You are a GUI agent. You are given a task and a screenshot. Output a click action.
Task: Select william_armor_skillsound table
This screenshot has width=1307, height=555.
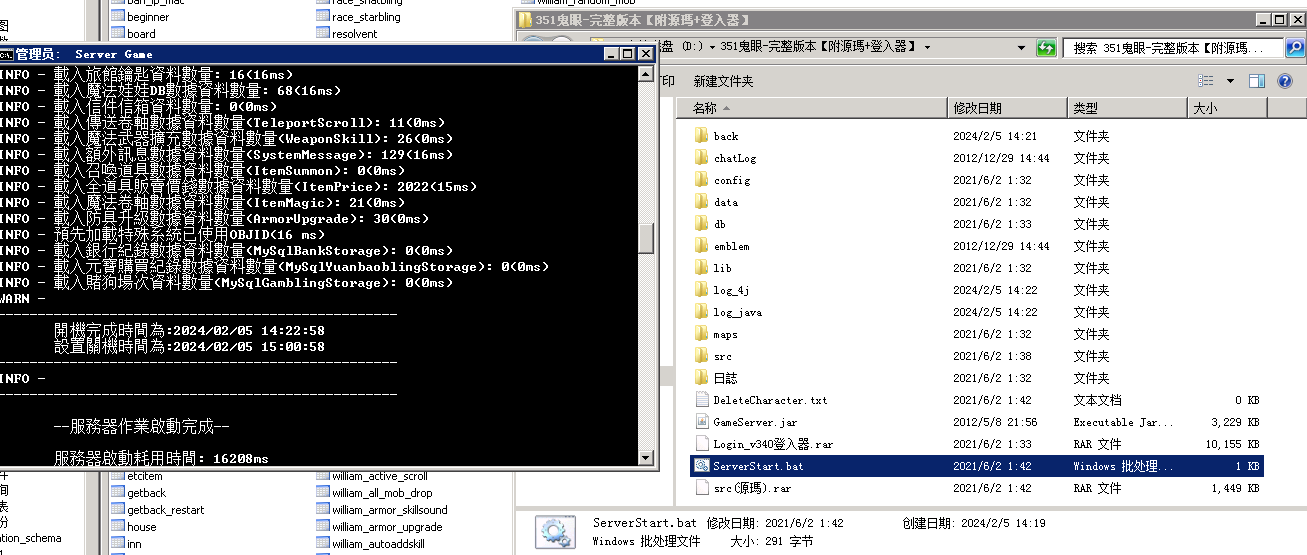click(382, 510)
